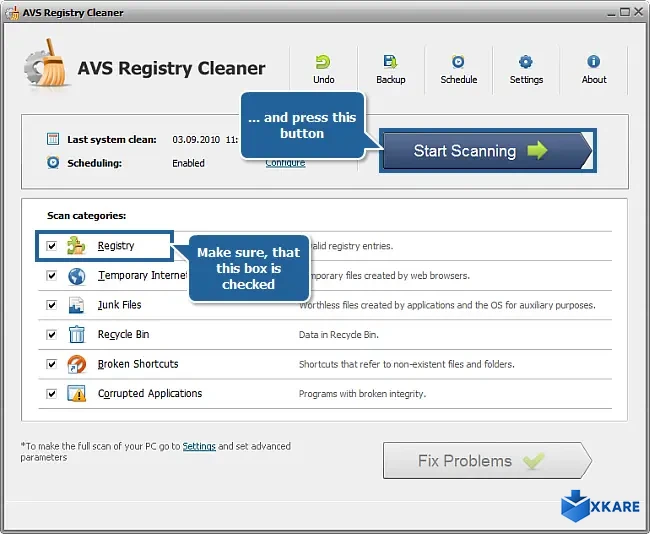
Task: Toggle the Recycle Bin checkbox
Action: 51,335
